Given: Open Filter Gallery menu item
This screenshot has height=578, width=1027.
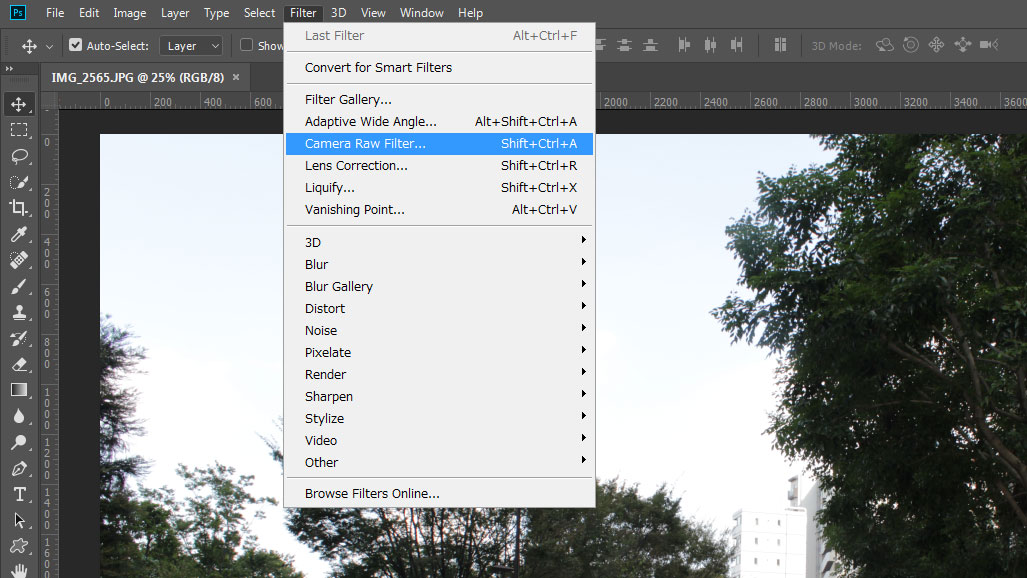Looking at the screenshot, I should coord(439,100).
